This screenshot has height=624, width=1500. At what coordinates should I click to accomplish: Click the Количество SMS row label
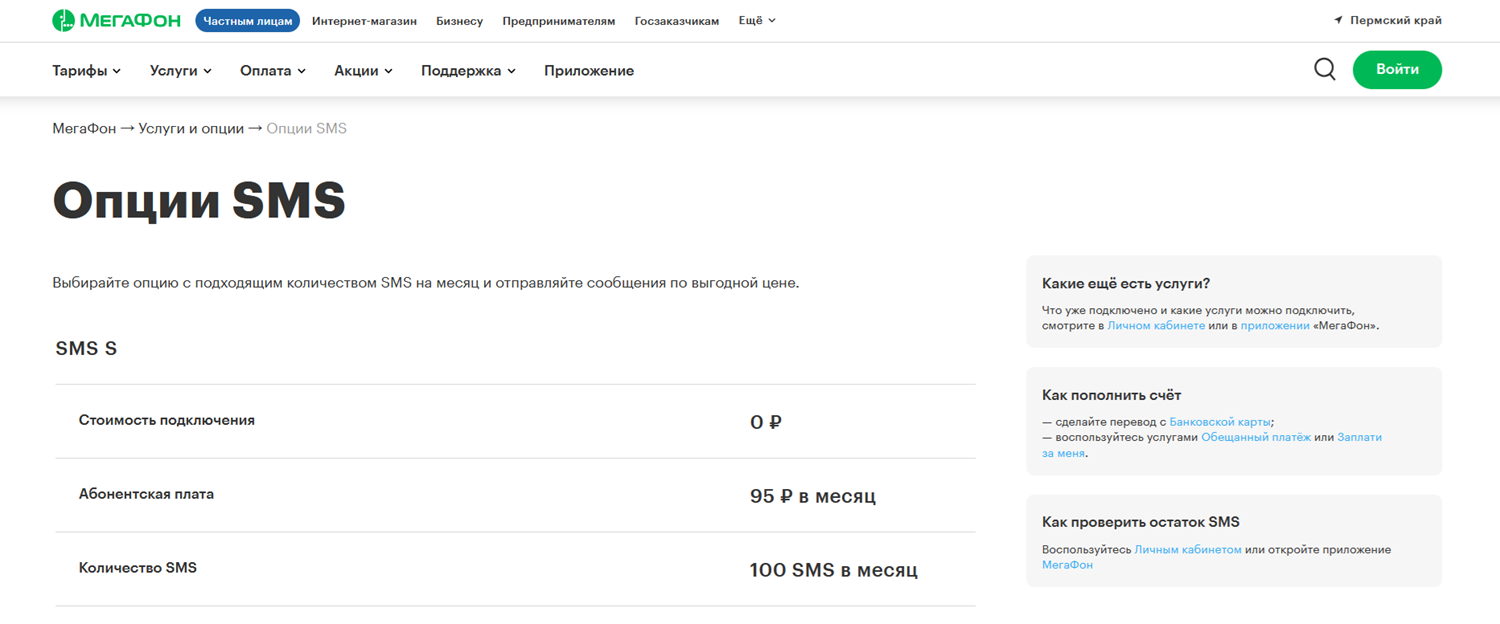coord(138,568)
